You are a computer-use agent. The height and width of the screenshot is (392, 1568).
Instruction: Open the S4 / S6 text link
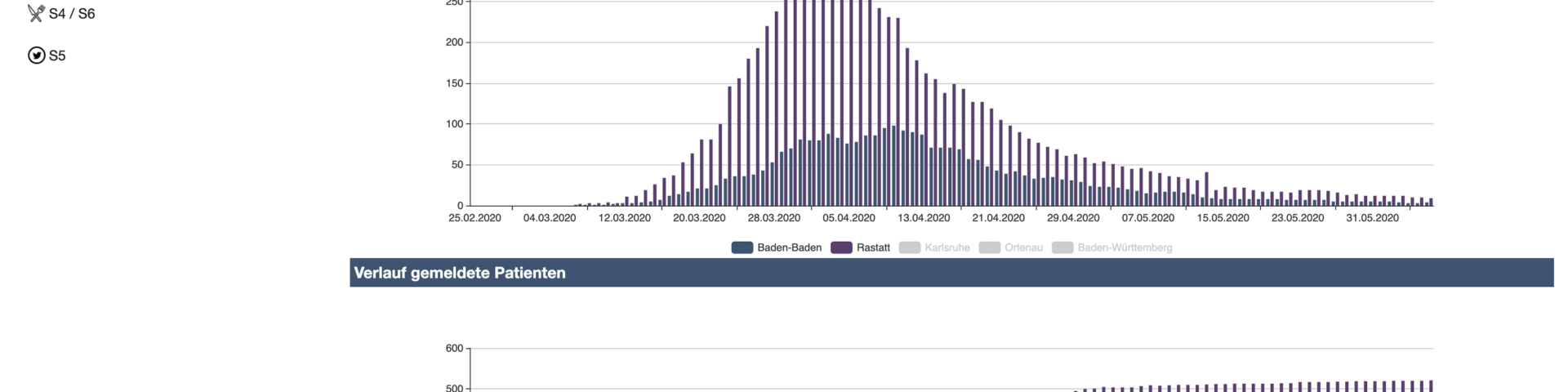[72, 14]
